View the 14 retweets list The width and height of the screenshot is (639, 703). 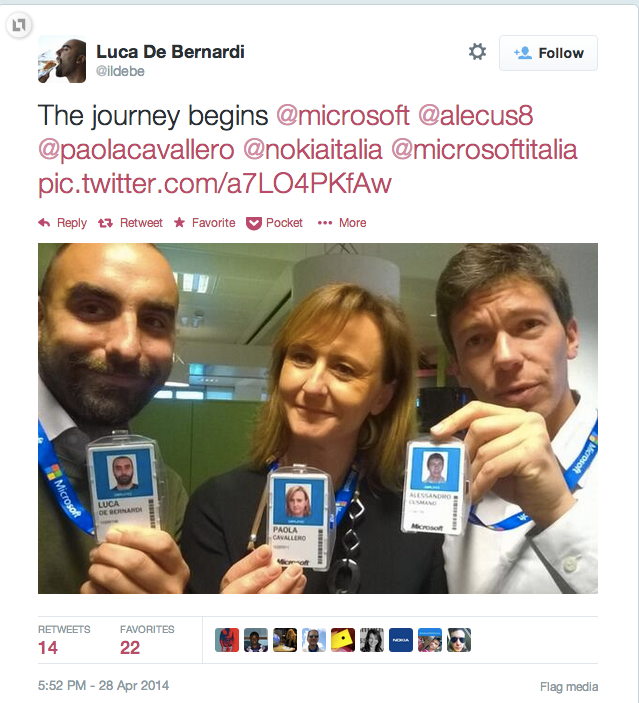coord(64,640)
